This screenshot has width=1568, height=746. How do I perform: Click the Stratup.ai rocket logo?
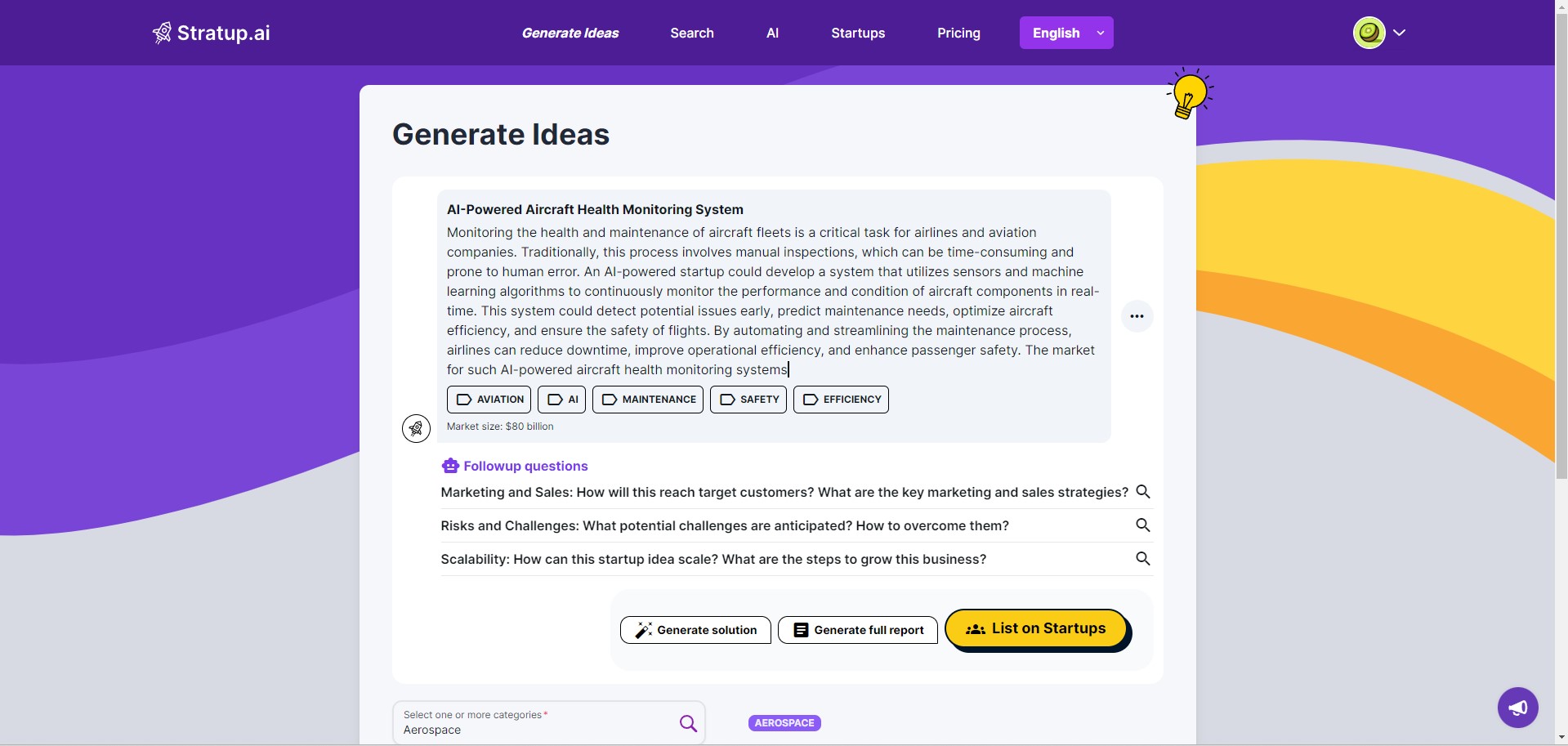click(162, 33)
